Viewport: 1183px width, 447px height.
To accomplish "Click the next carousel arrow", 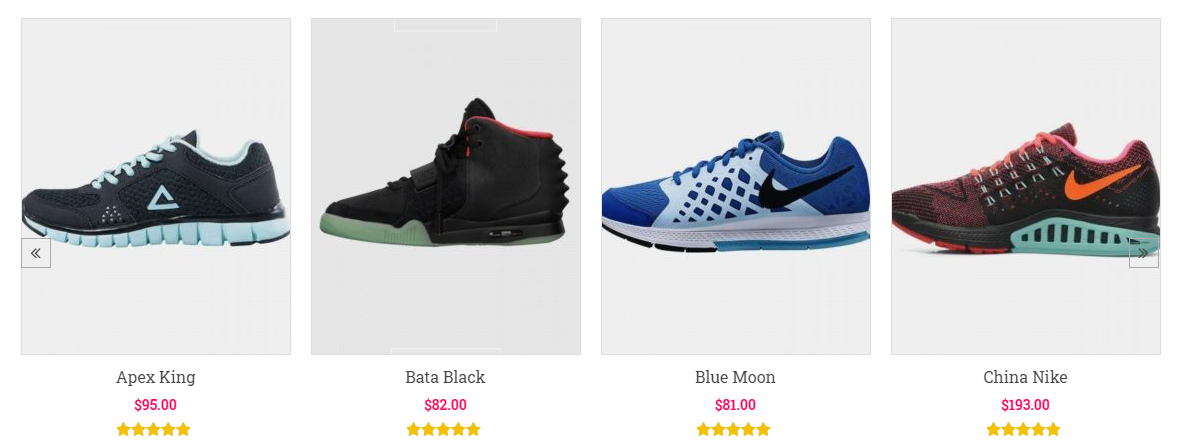I will (1144, 253).
